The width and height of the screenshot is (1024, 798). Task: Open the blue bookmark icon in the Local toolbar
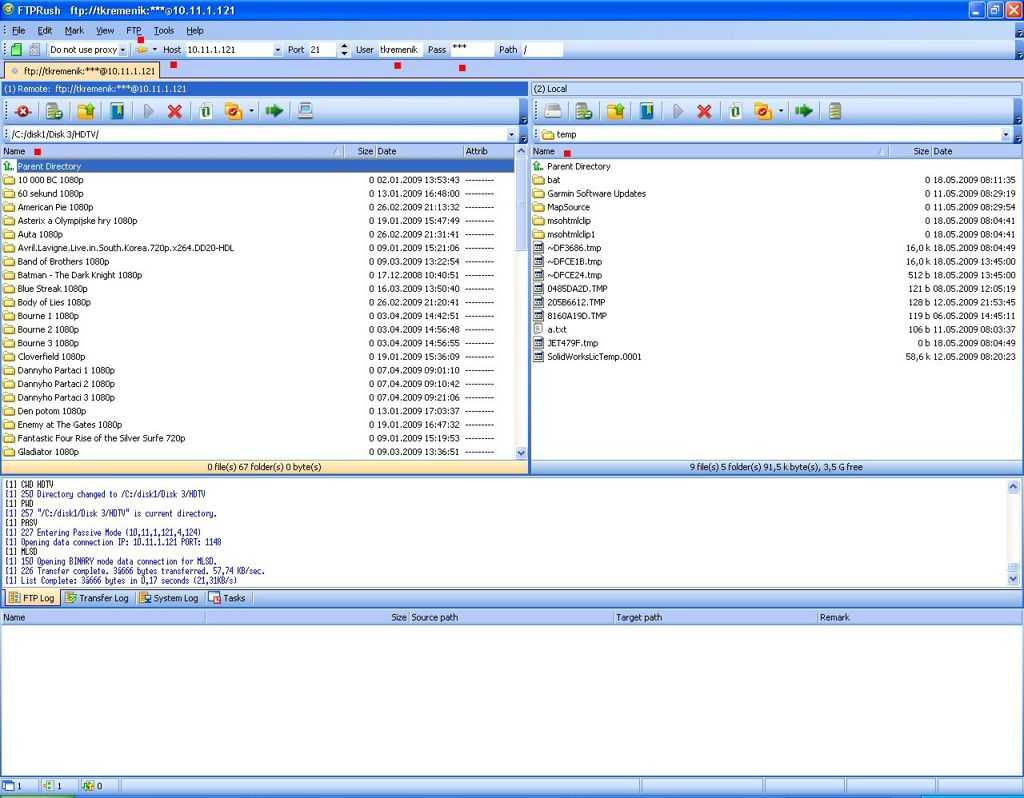tap(647, 112)
